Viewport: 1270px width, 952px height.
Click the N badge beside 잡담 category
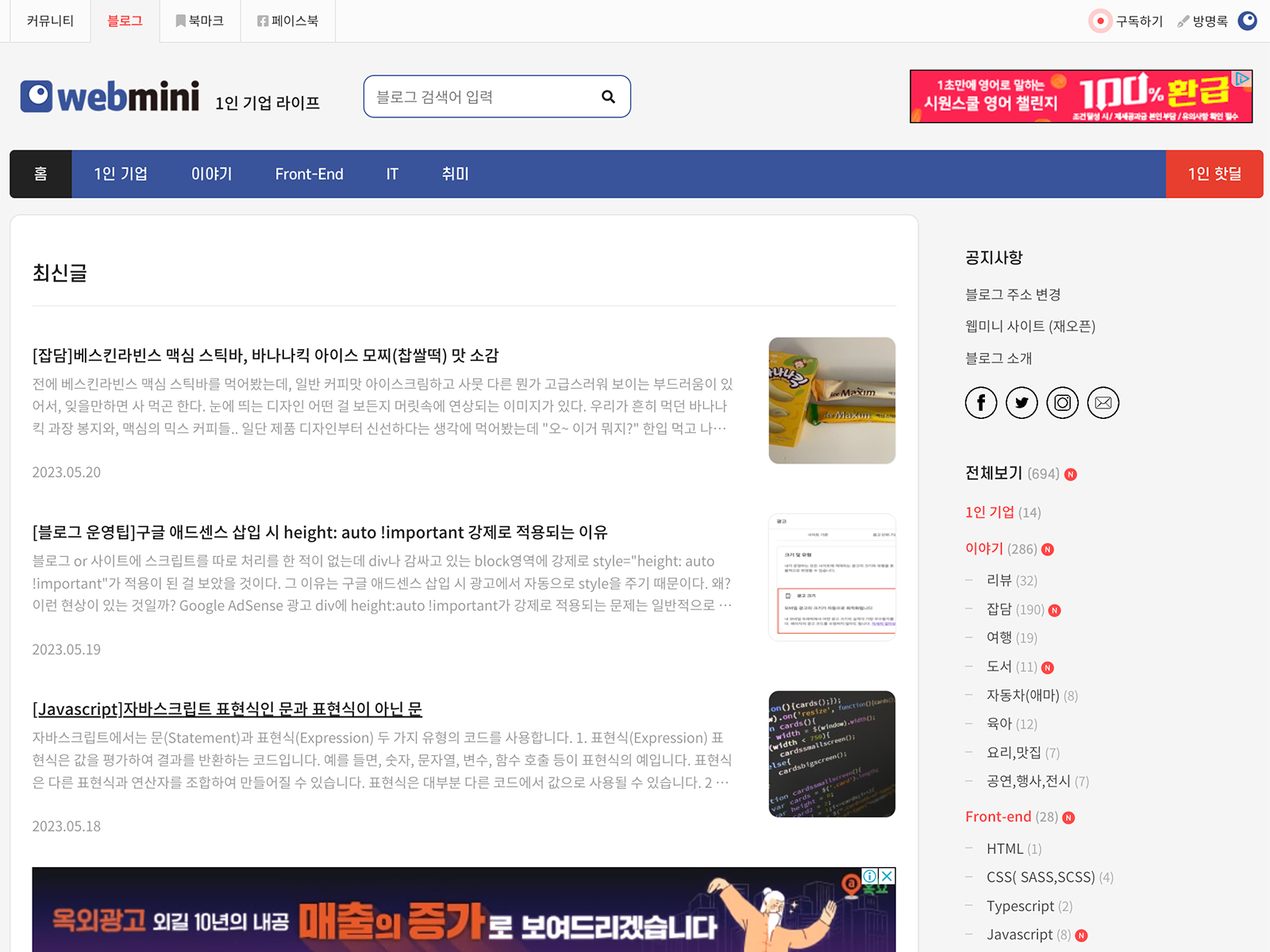point(1053,610)
